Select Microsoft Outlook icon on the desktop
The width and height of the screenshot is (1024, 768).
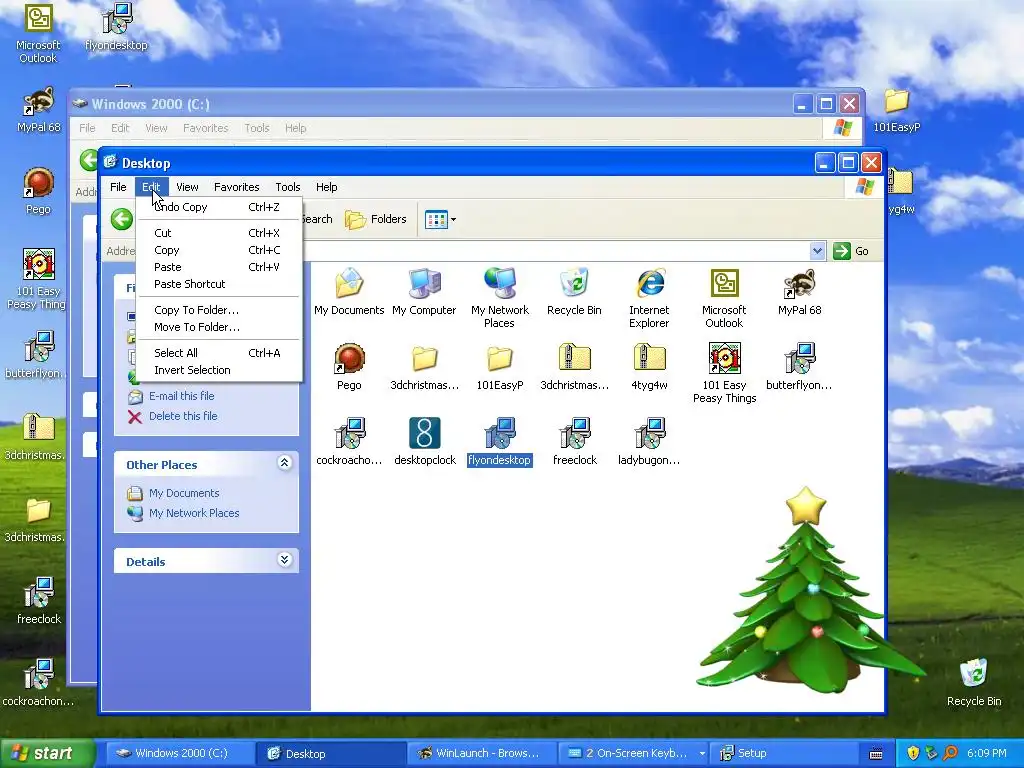[x=38, y=33]
